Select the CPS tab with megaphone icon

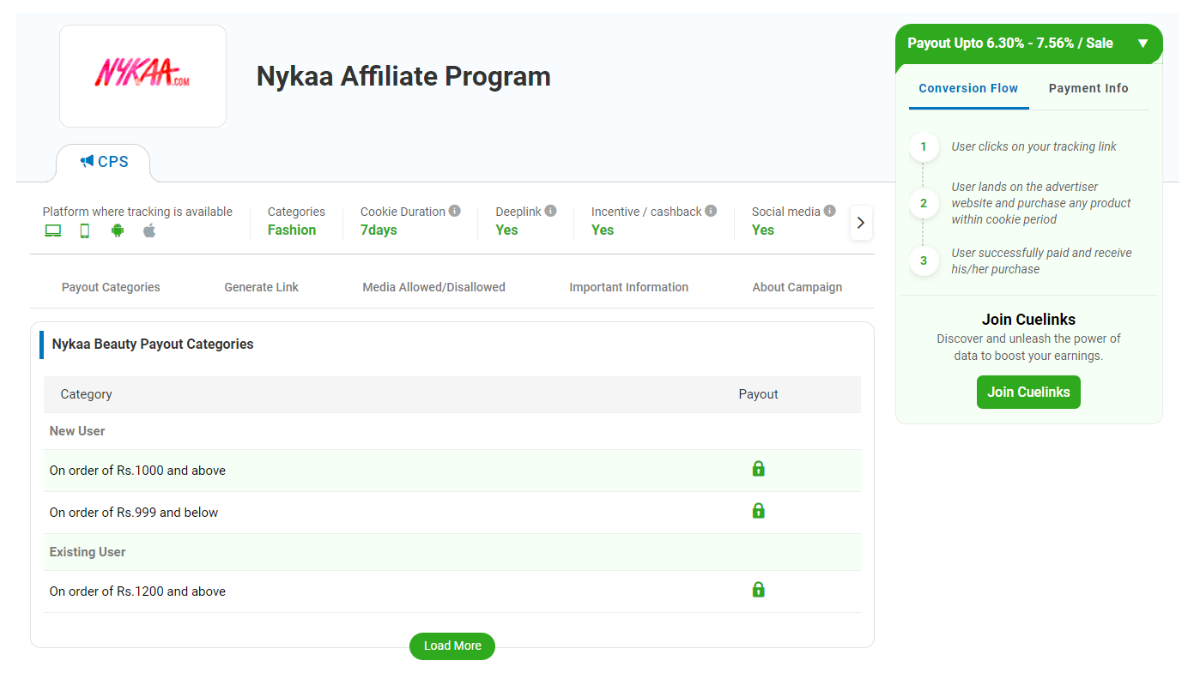pos(103,160)
